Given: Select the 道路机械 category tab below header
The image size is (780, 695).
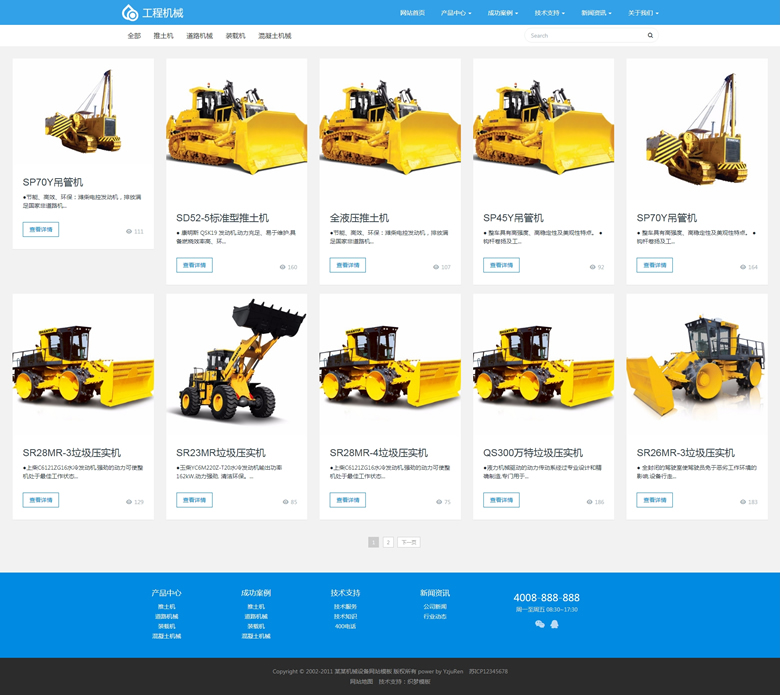Looking at the screenshot, I should coord(199,36).
